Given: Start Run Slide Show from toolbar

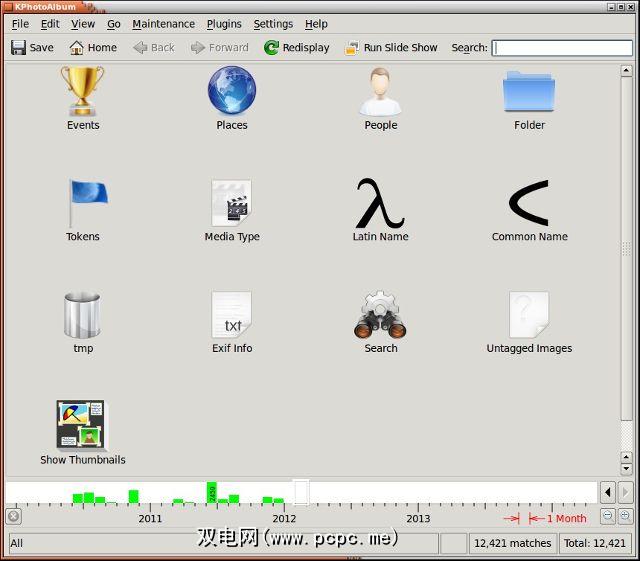Looking at the screenshot, I should click(391, 48).
